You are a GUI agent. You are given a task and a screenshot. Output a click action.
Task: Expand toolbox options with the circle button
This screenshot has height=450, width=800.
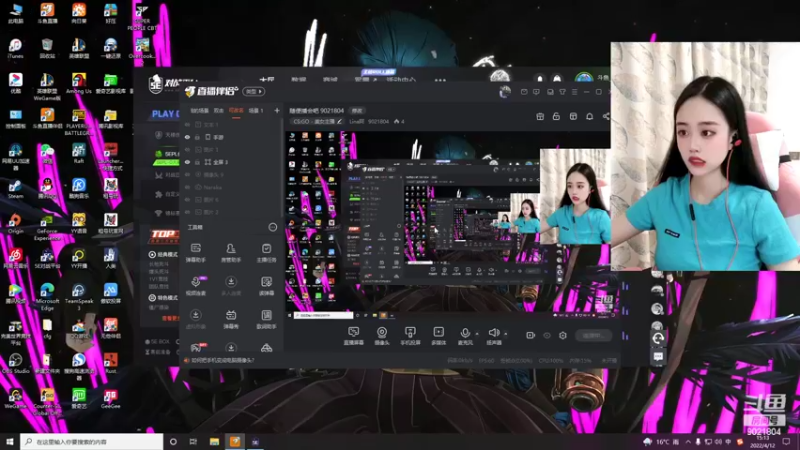click(272, 227)
